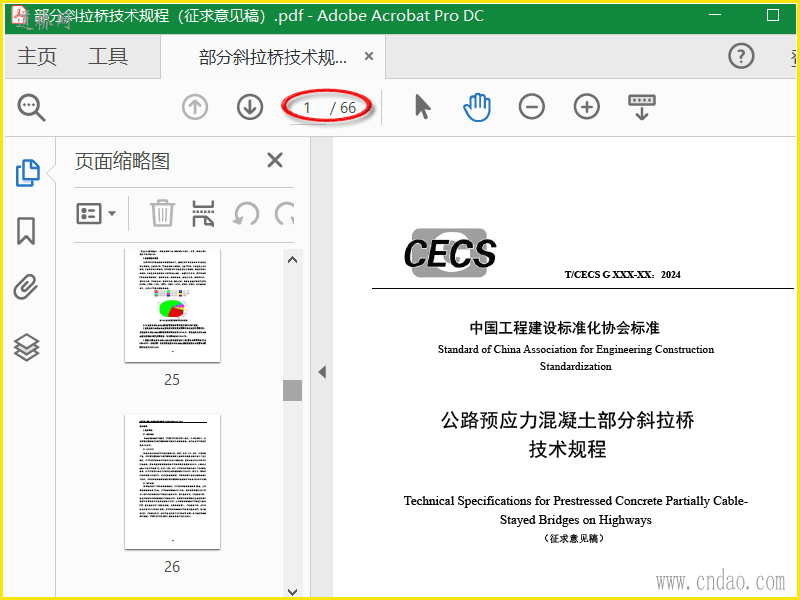The image size is (800, 600).
Task: Click the page 25 label
Action: (x=172, y=380)
